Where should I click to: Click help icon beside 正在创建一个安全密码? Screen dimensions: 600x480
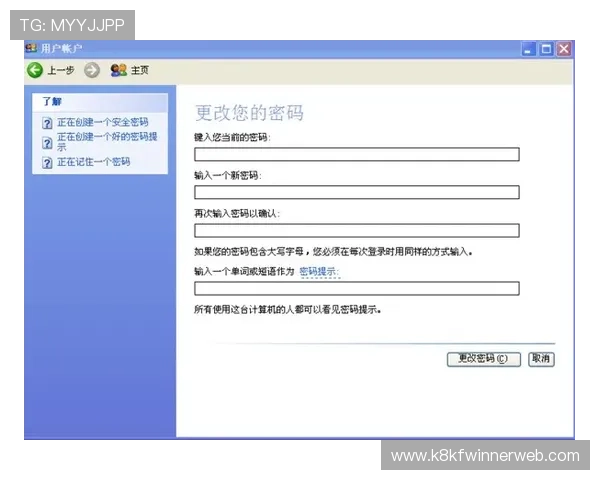pos(47,123)
